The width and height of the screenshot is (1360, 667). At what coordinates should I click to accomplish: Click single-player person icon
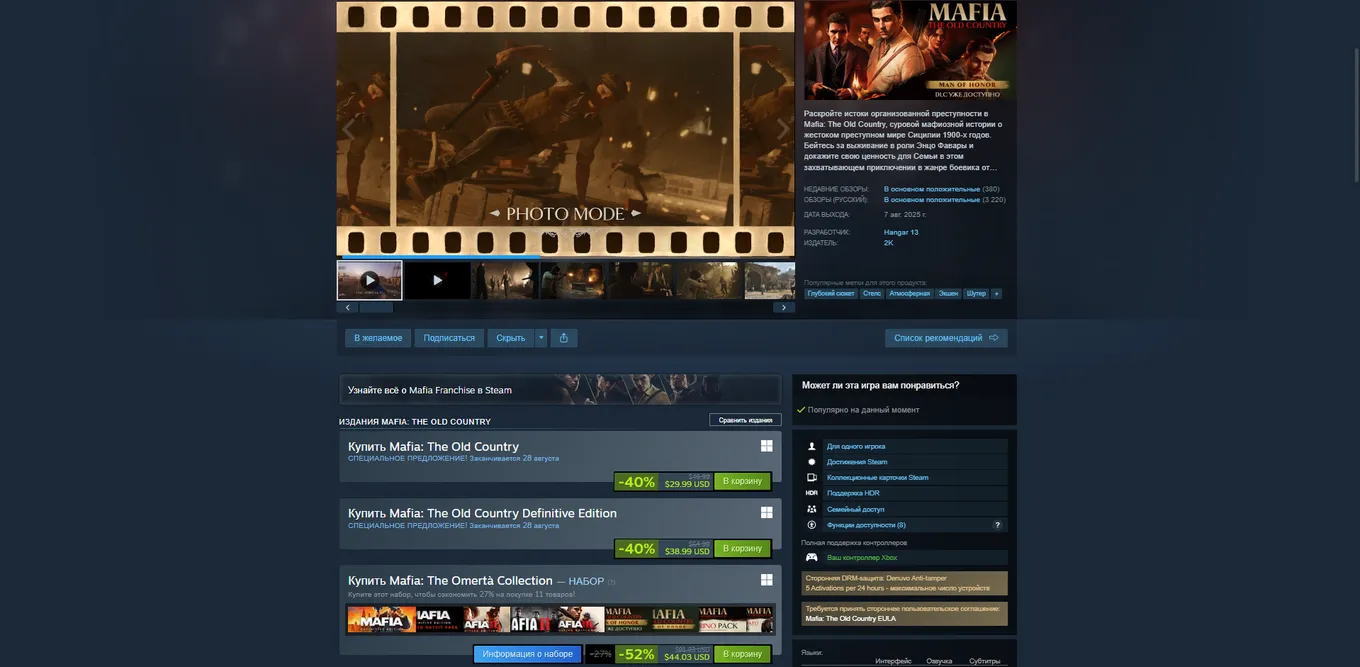pyautogui.click(x=812, y=446)
